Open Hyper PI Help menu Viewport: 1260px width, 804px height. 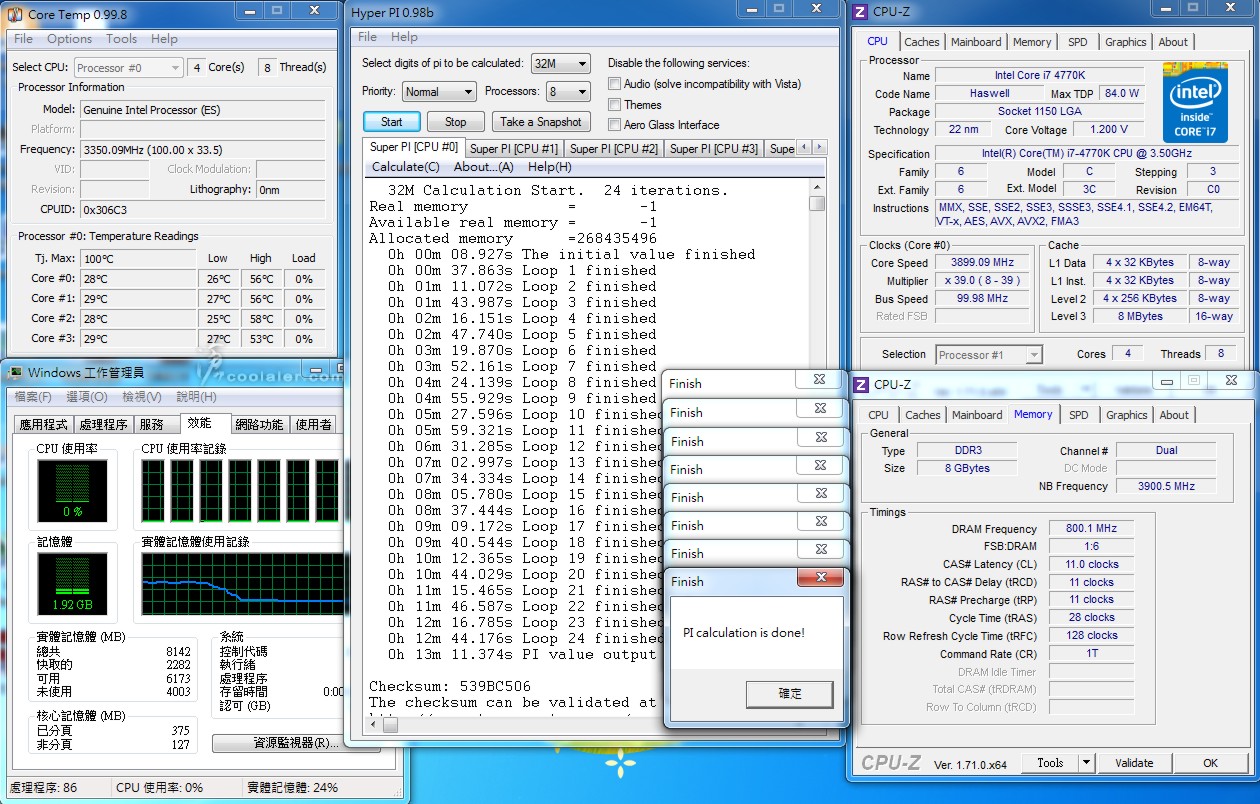pyautogui.click(x=404, y=37)
